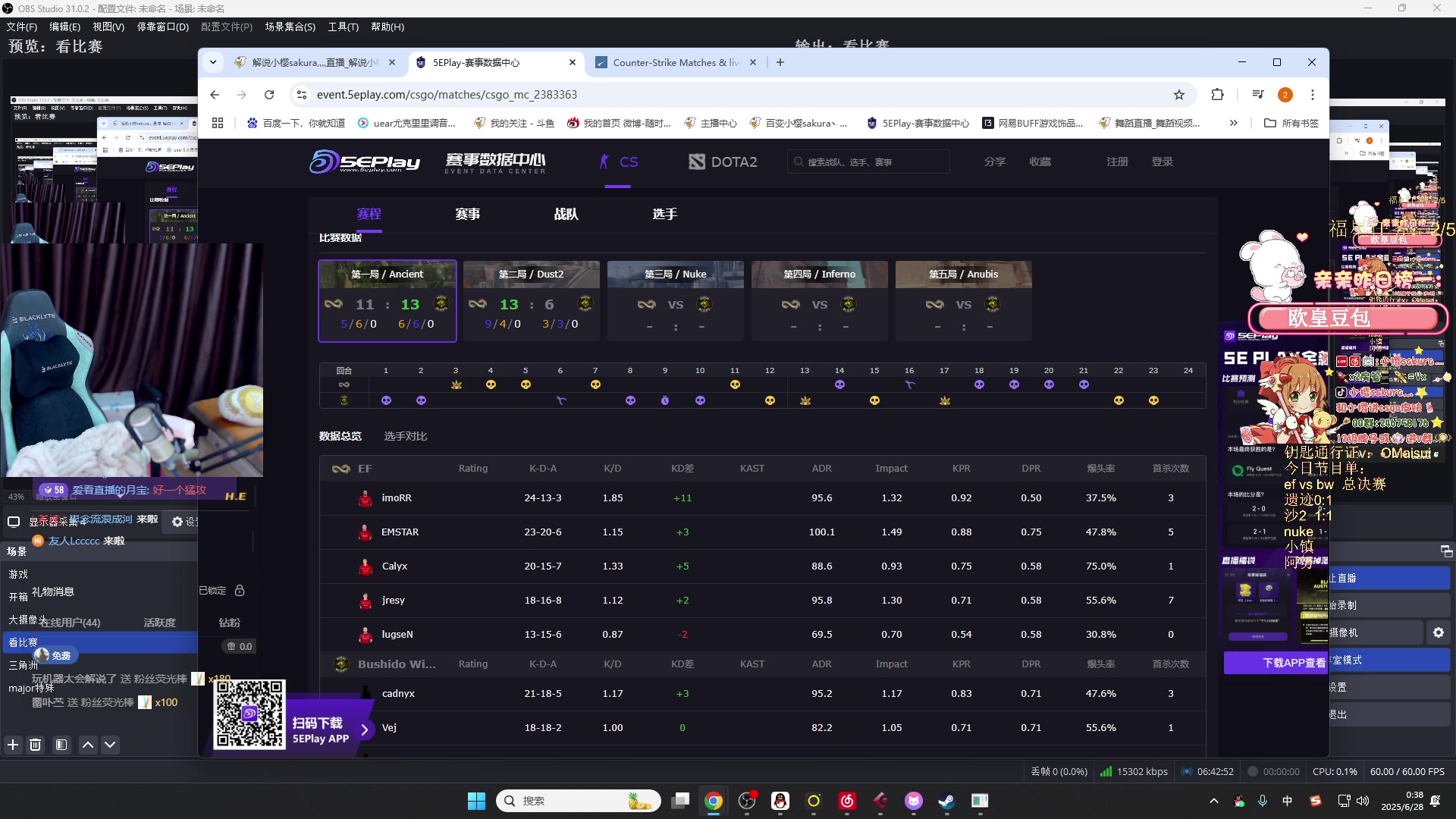
Task: Expand bookmarks overflow chevron
Action: point(1234,123)
